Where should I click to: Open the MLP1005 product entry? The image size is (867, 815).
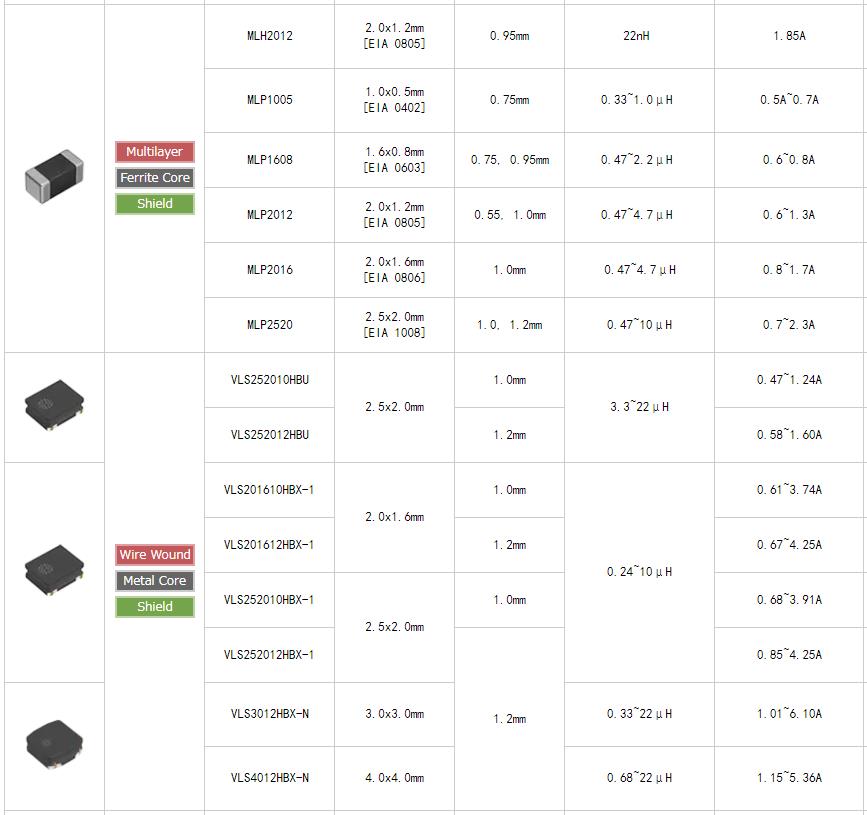[x=270, y=100]
